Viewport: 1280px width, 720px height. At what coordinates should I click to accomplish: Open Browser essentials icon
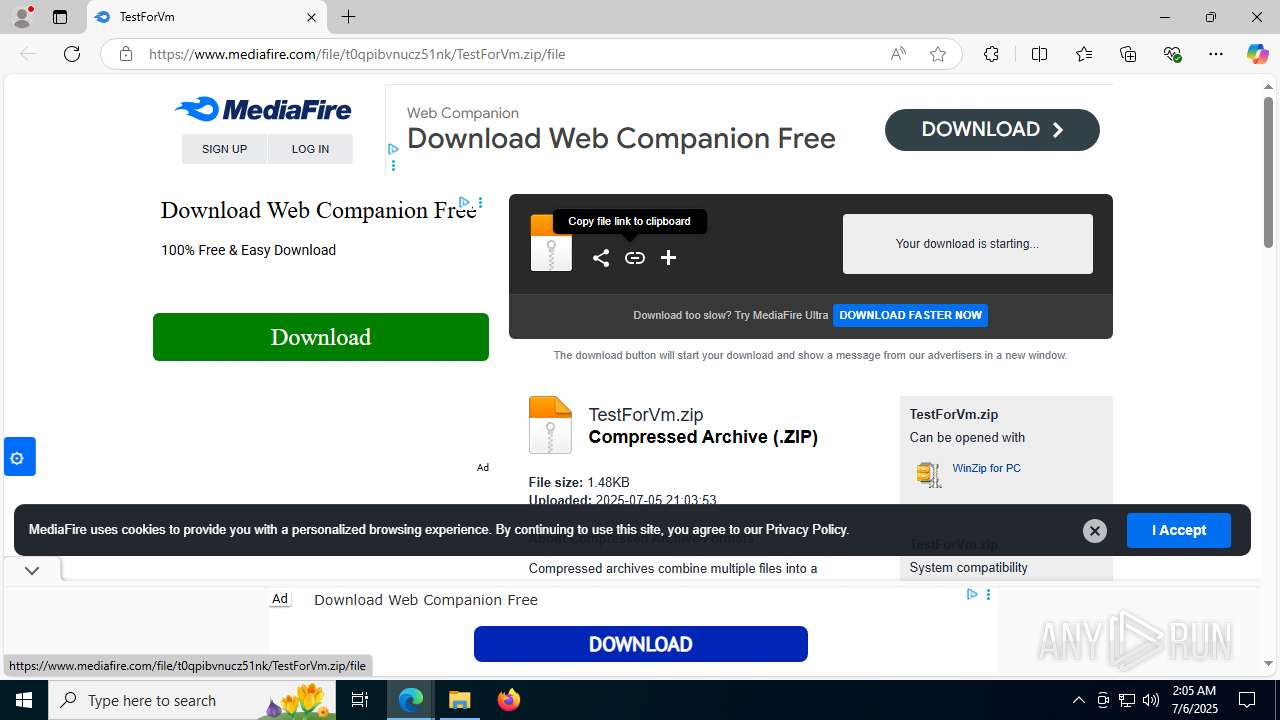tap(1172, 54)
